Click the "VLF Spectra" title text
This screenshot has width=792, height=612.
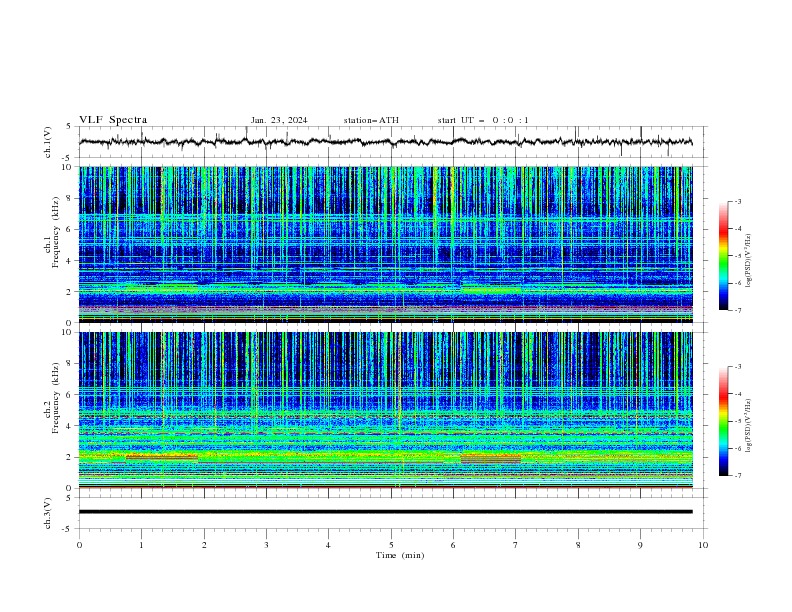[x=113, y=120]
